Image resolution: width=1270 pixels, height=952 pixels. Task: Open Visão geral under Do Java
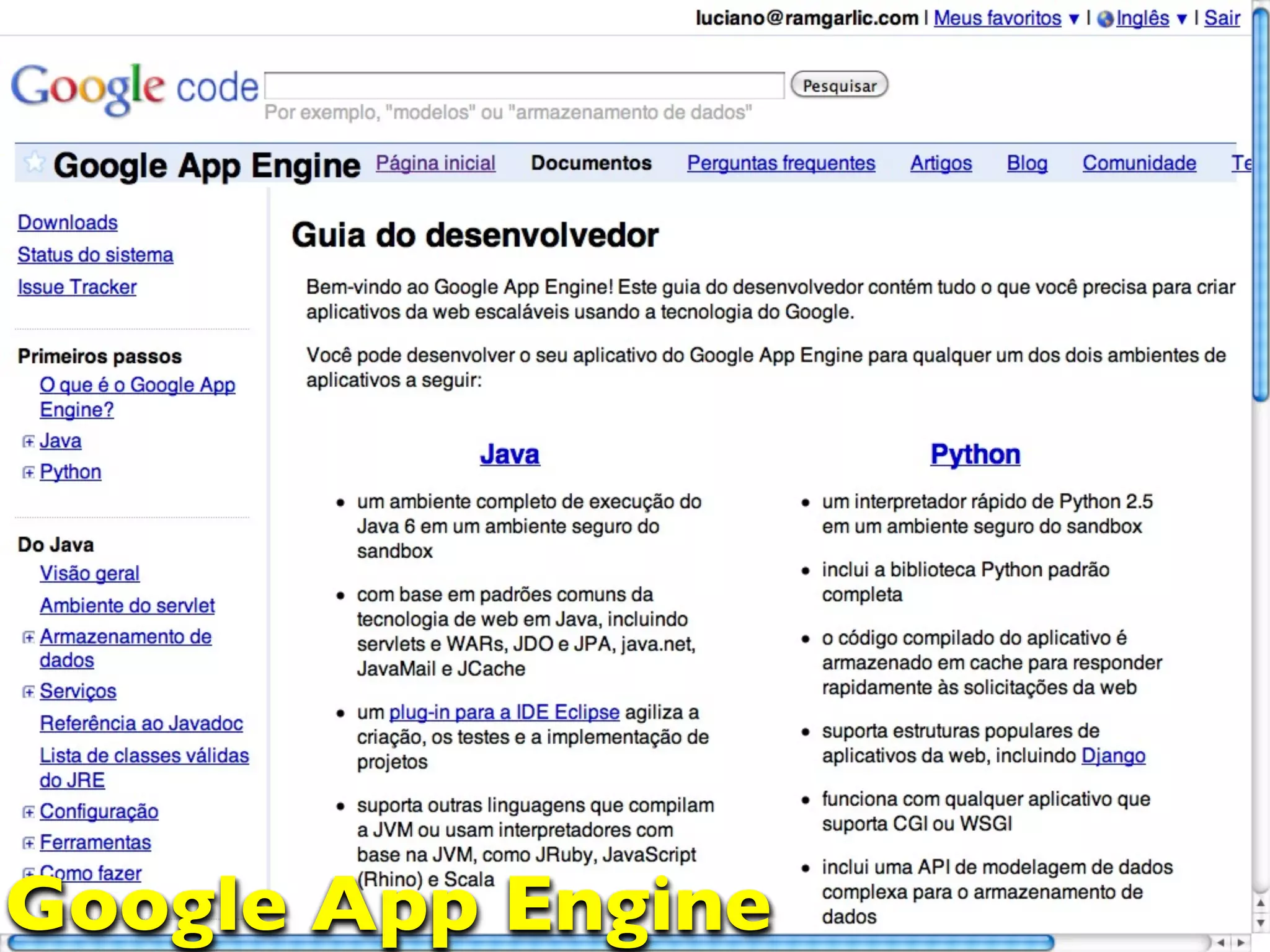tap(90, 573)
